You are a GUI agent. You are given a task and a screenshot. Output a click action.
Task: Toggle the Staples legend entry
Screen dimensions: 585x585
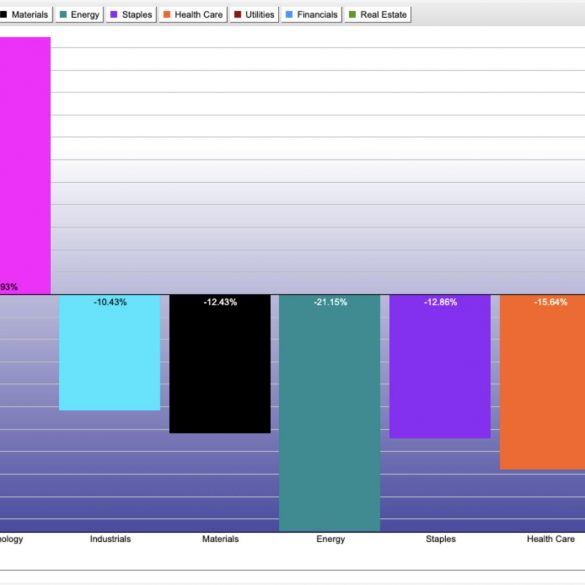[131, 15]
